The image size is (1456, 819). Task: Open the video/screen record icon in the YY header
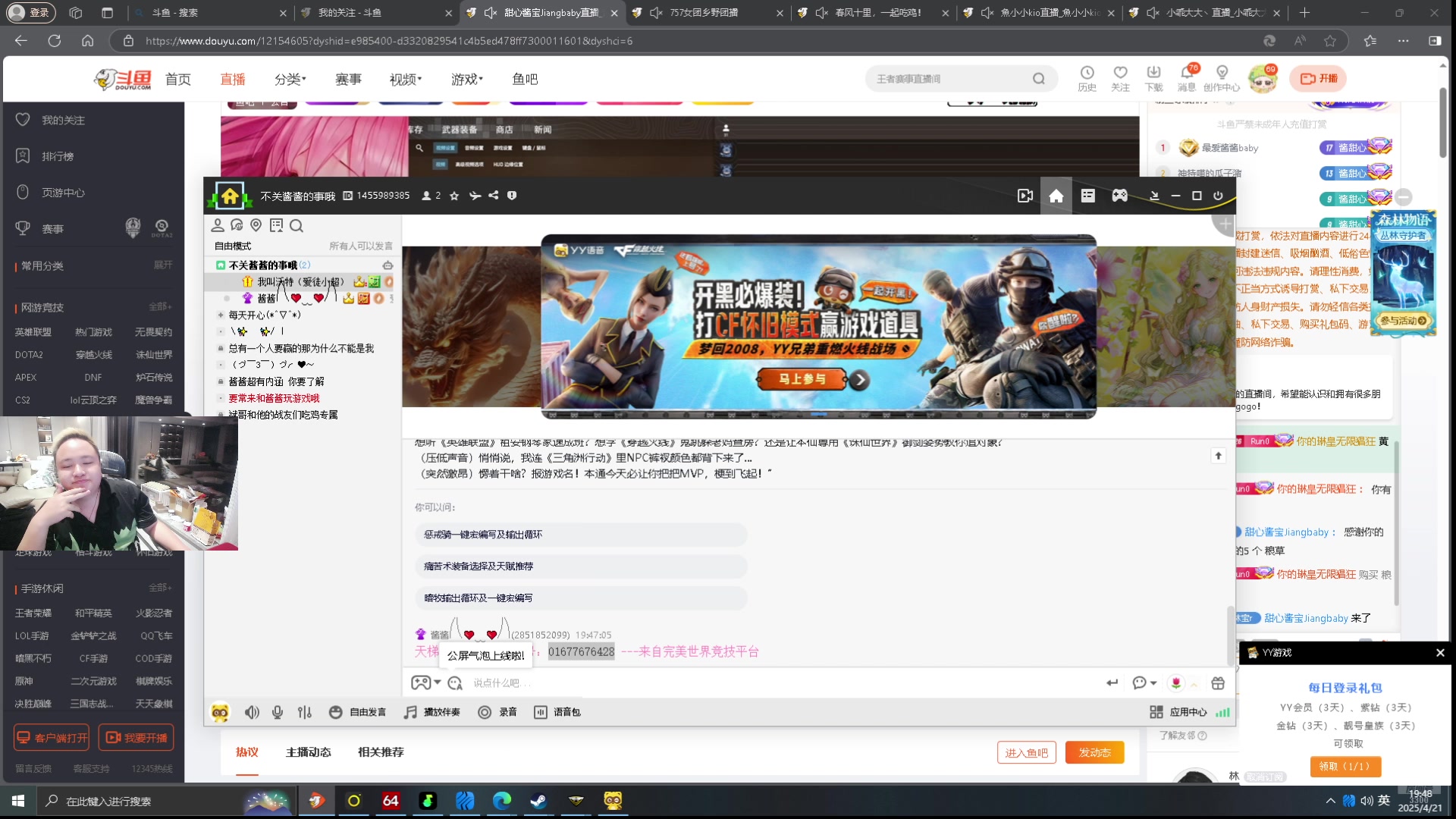click(x=1025, y=196)
